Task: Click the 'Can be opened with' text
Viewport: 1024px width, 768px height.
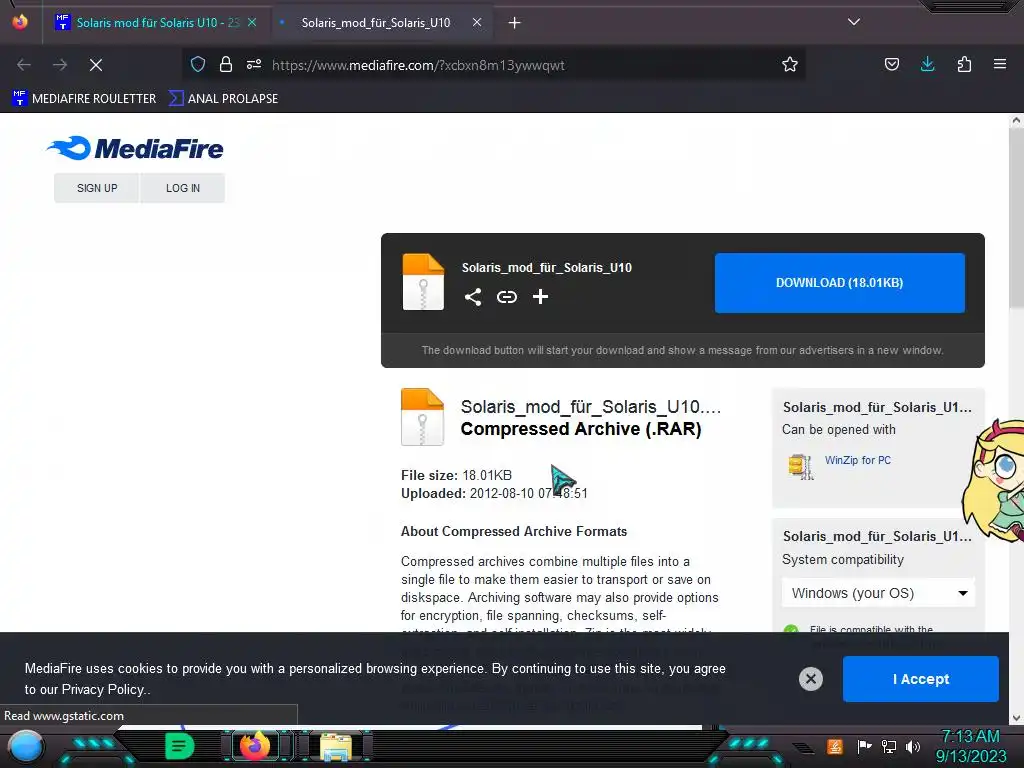Action: tap(839, 430)
